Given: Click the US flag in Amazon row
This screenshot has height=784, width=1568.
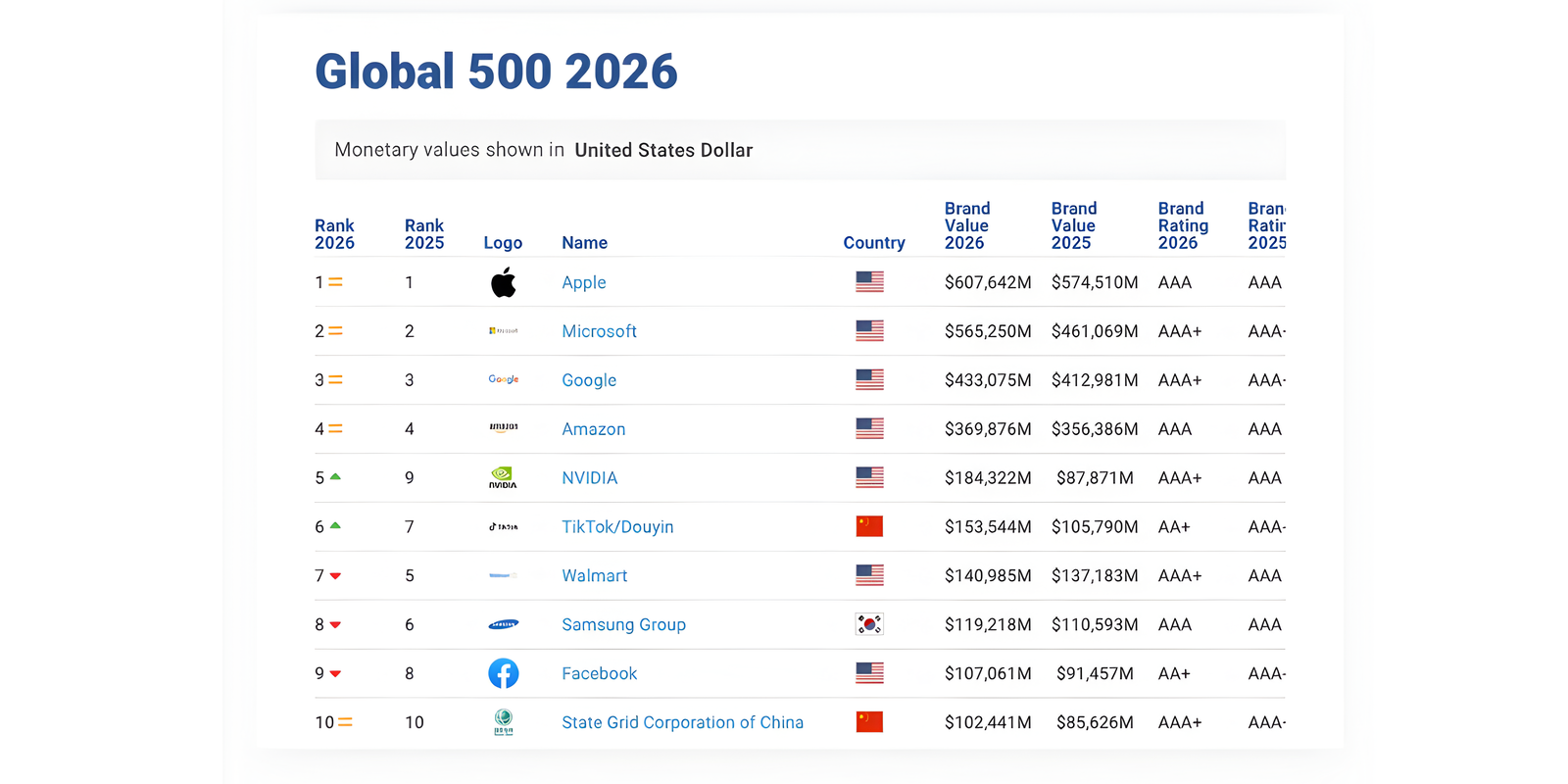Looking at the screenshot, I should click(x=869, y=428).
